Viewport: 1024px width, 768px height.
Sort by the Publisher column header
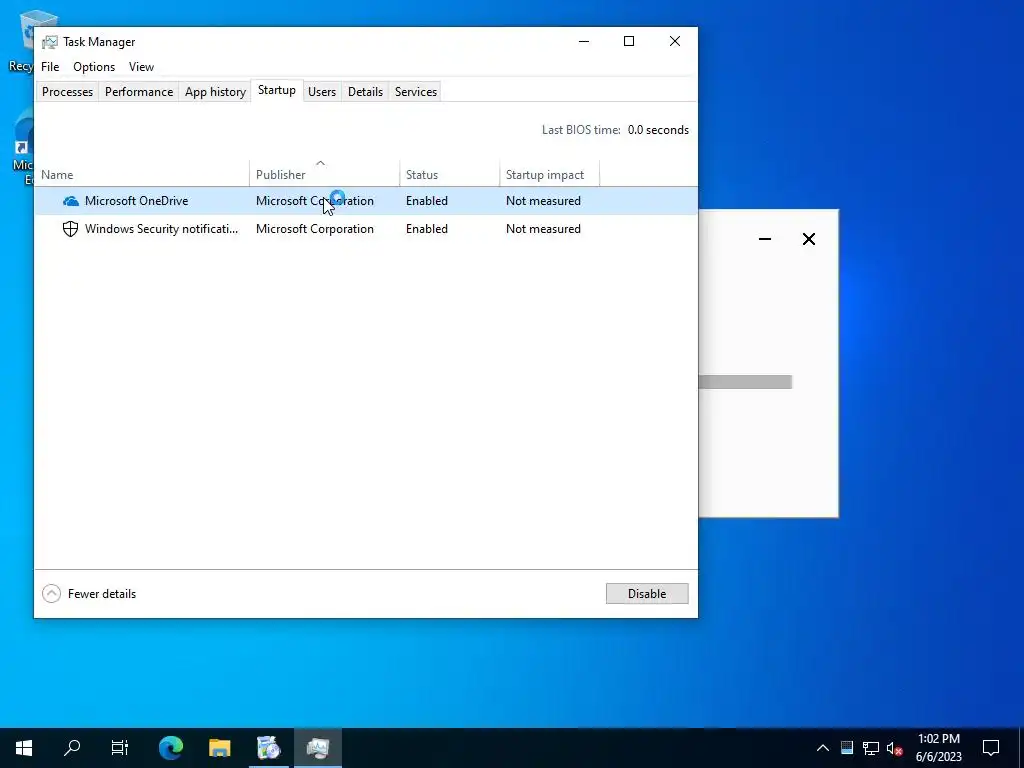[x=325, y=174]
